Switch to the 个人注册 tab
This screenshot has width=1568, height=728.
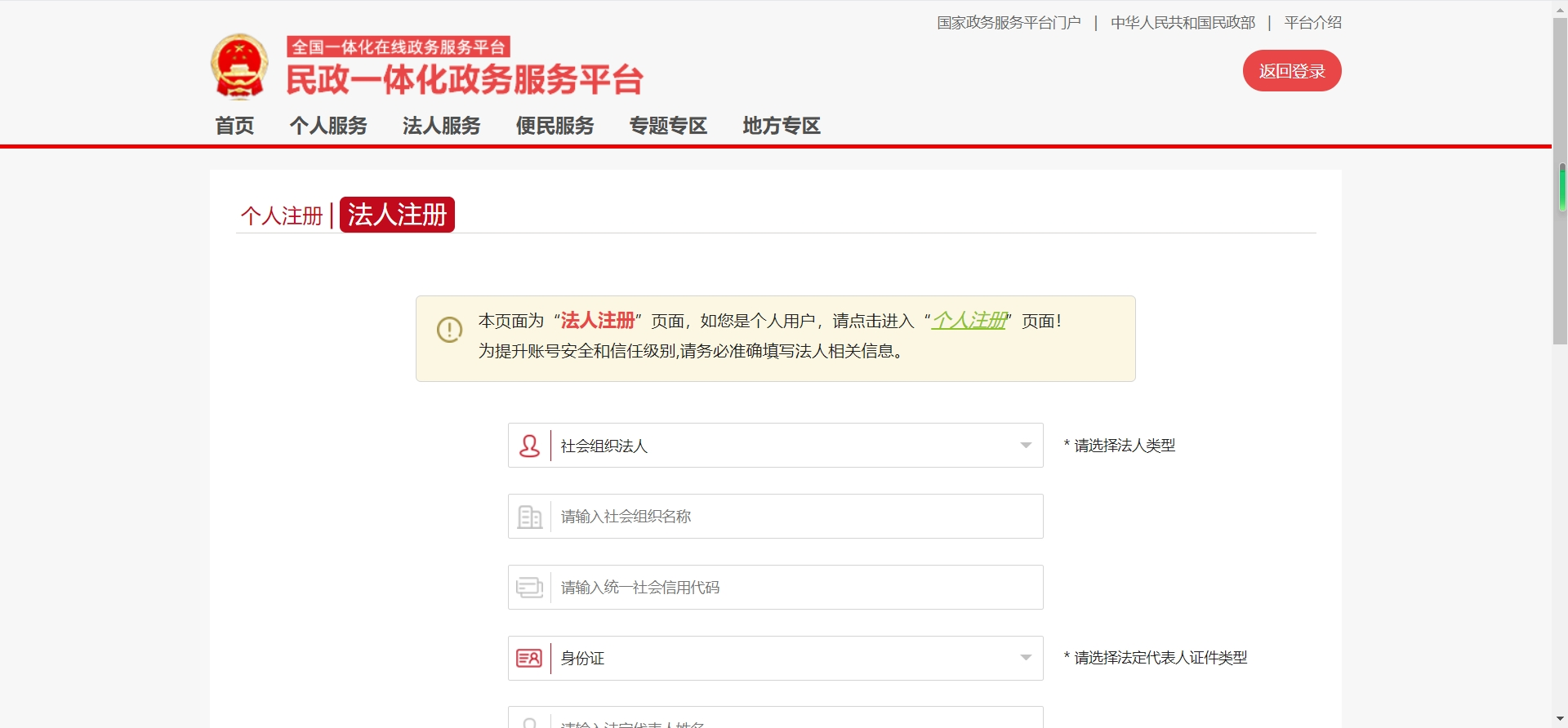[x=282, y=215]
